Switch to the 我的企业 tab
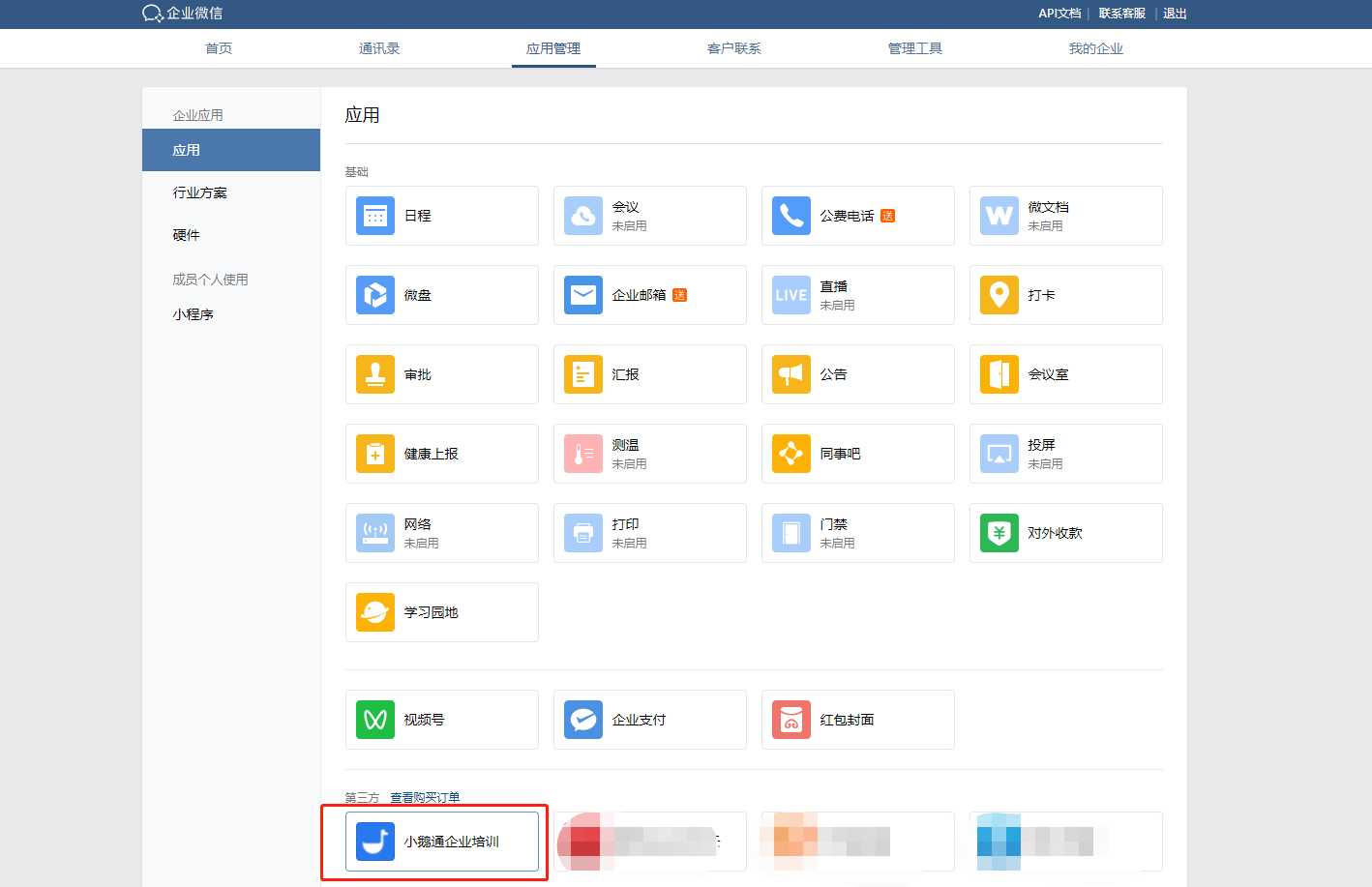 [x=1096, y=48]
